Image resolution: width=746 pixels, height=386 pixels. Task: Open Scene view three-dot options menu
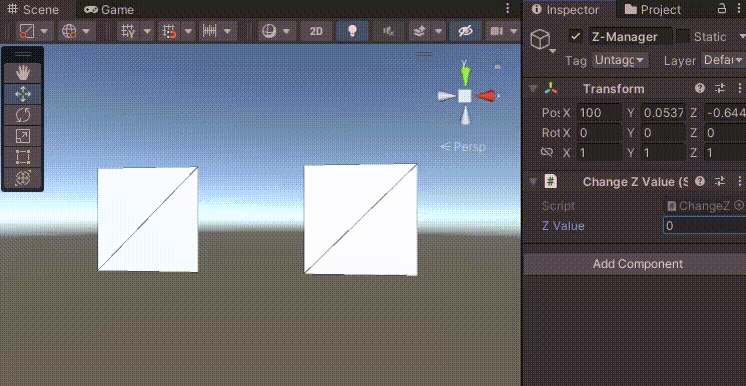click(508, 9)
